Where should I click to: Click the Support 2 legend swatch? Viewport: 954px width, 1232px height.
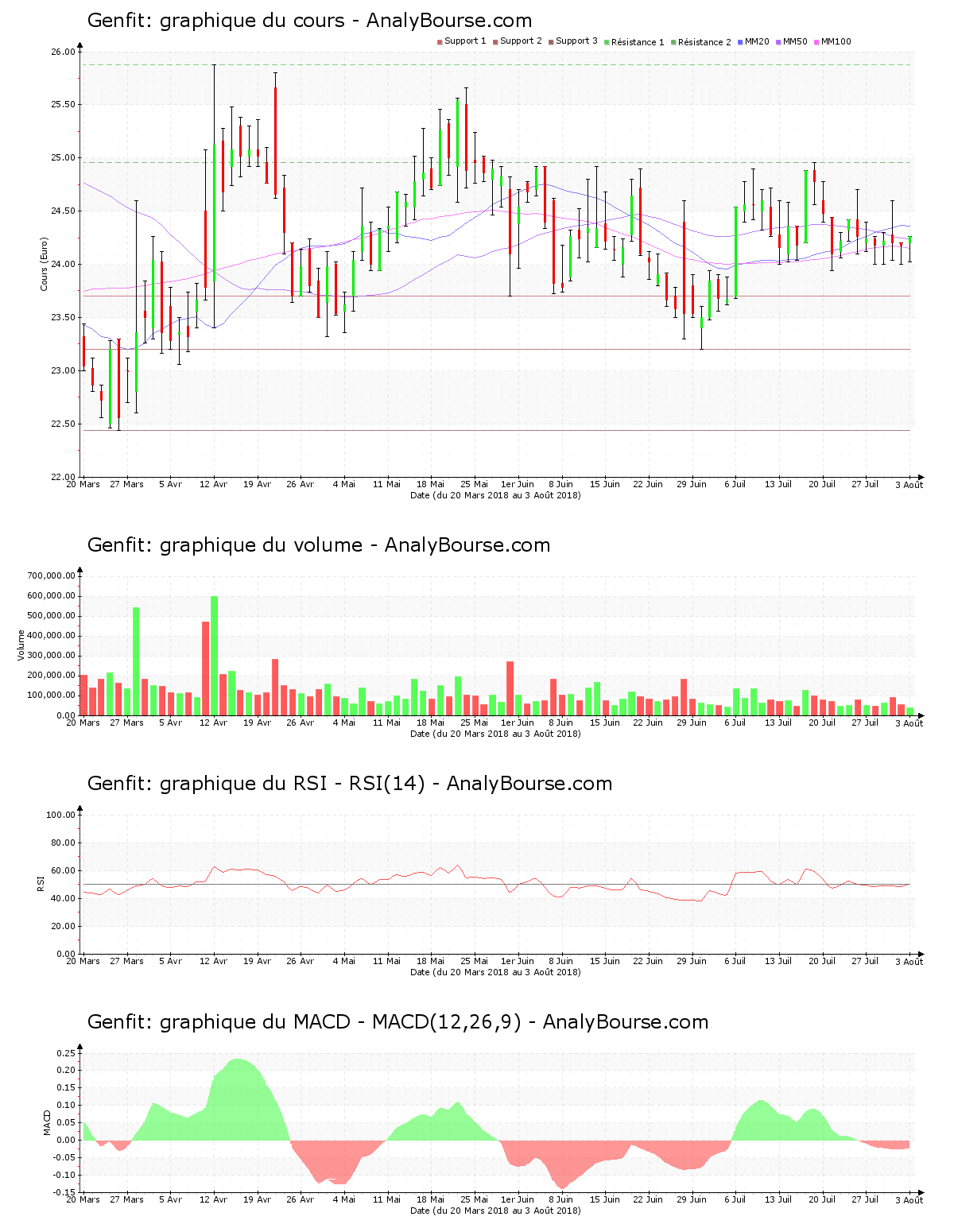point(495,42)
